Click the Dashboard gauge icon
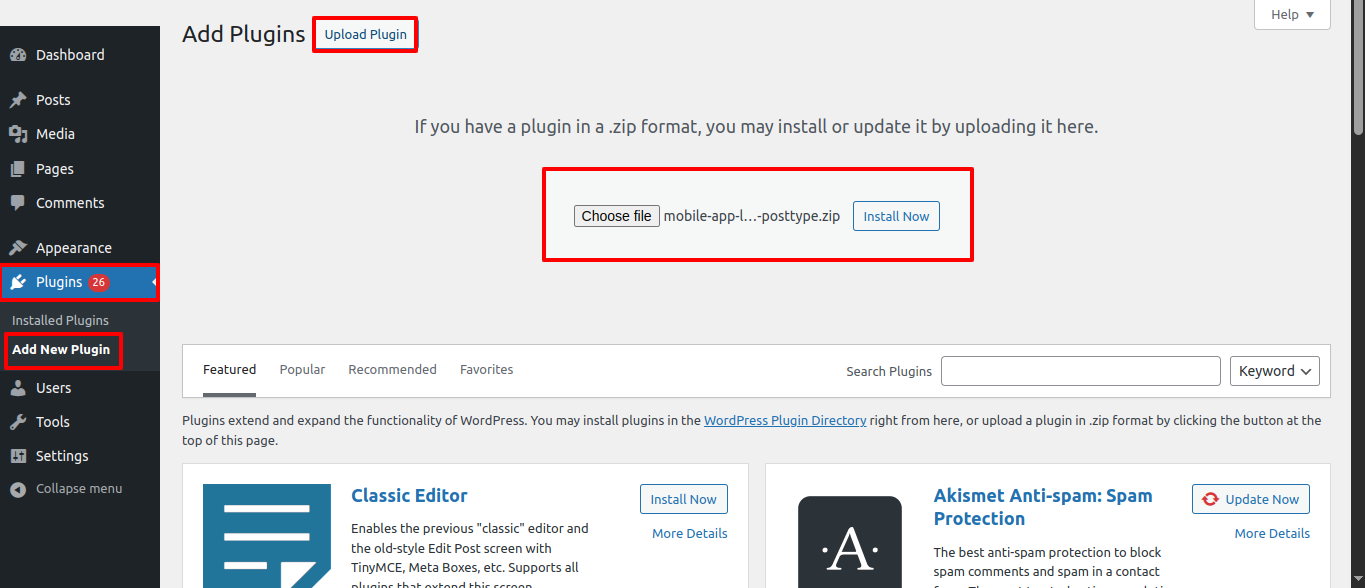1365x588 pixels. tap(18, 55)
